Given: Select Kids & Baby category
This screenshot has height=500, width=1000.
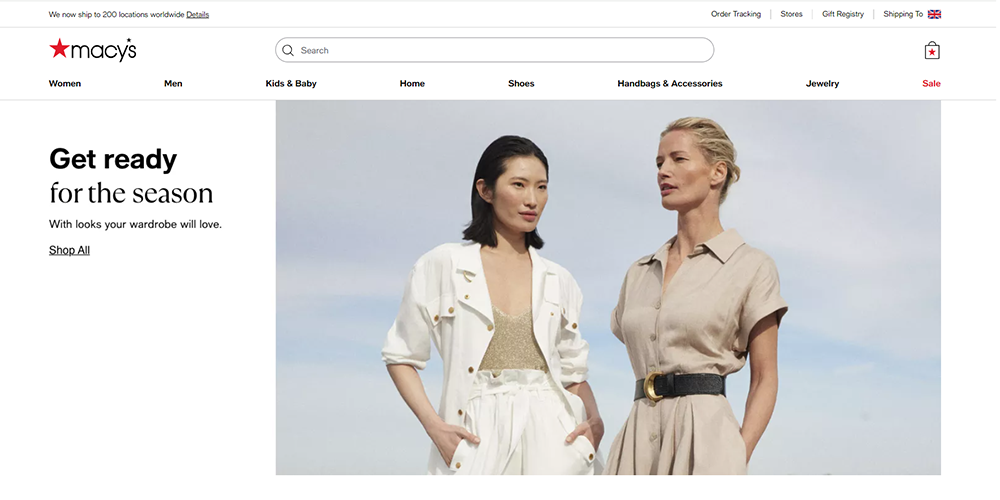Looking at the screenshot, I should (291, 84).
